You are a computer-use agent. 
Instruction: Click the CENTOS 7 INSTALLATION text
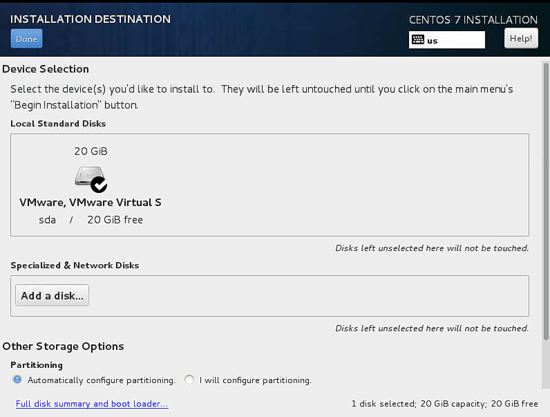pyautogui.click(x=473, y=20)
